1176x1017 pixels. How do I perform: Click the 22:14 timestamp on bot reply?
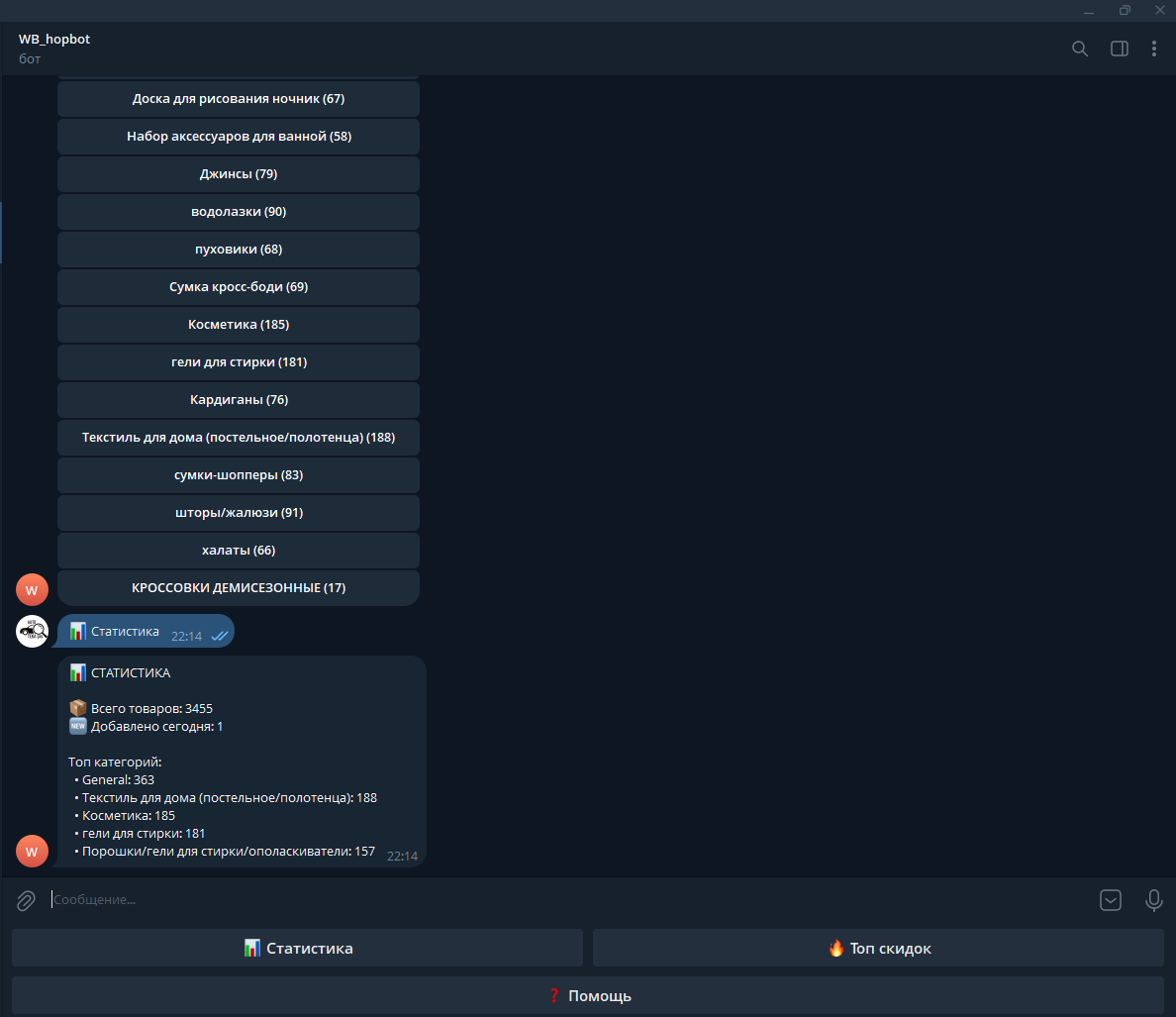(x=402, y=856)
